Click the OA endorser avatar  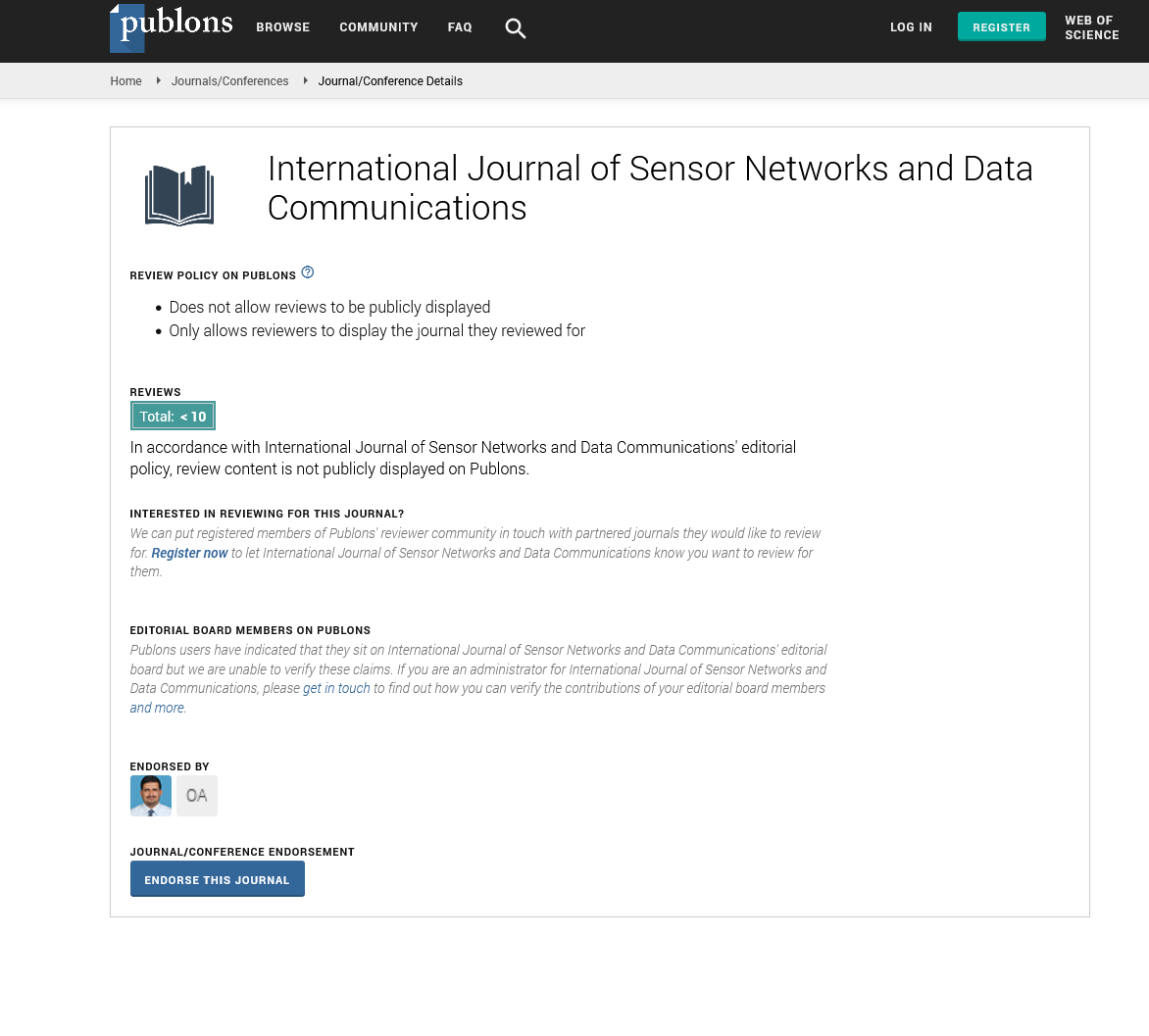click(x=197, y=796)
